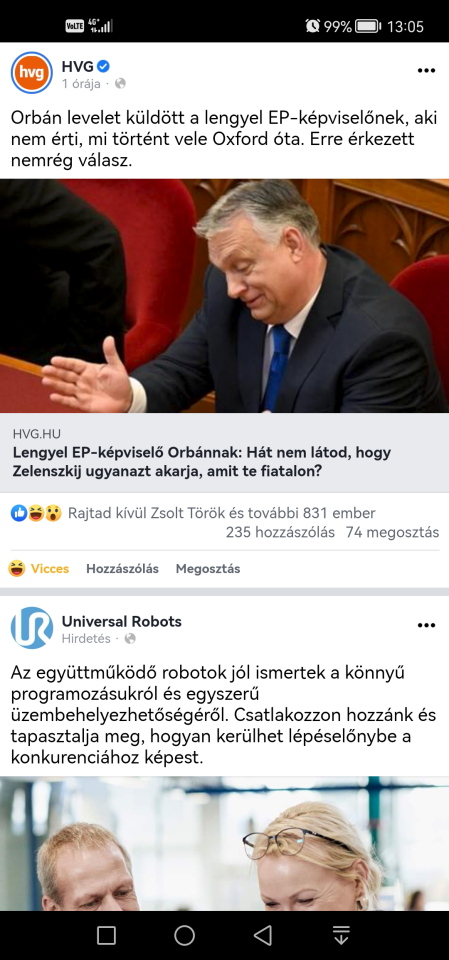
Task: Tap the Android back triangle button
Action: point(263,935)
